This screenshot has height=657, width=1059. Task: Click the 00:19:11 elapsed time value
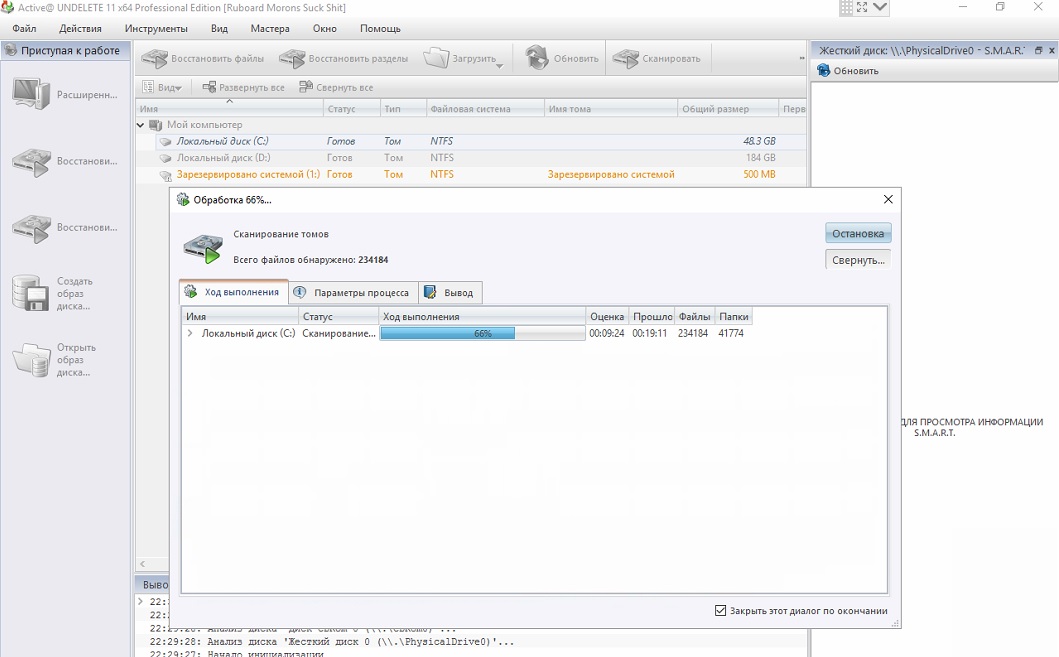point(650,333)
